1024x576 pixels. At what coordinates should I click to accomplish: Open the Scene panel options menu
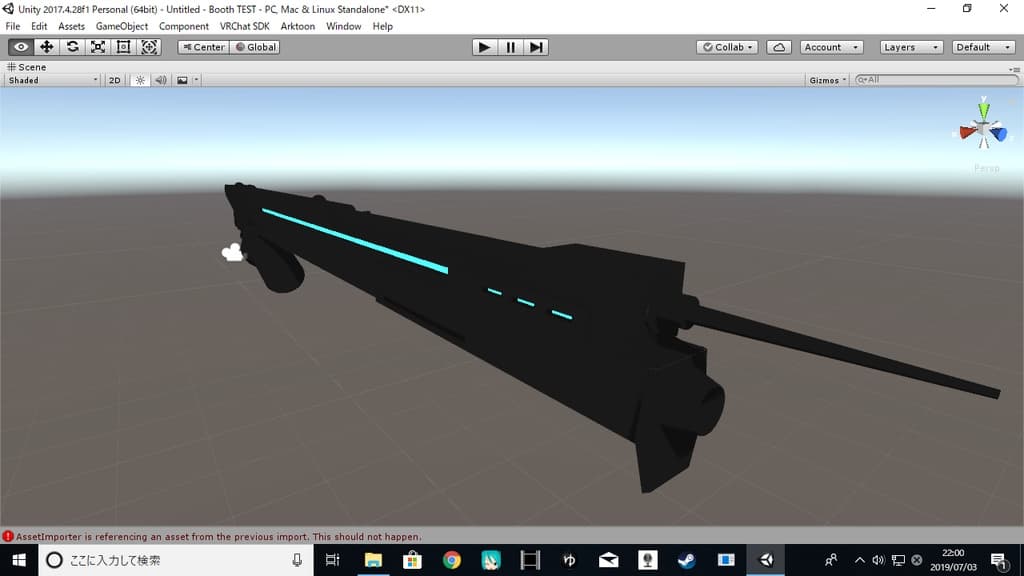1014,69
